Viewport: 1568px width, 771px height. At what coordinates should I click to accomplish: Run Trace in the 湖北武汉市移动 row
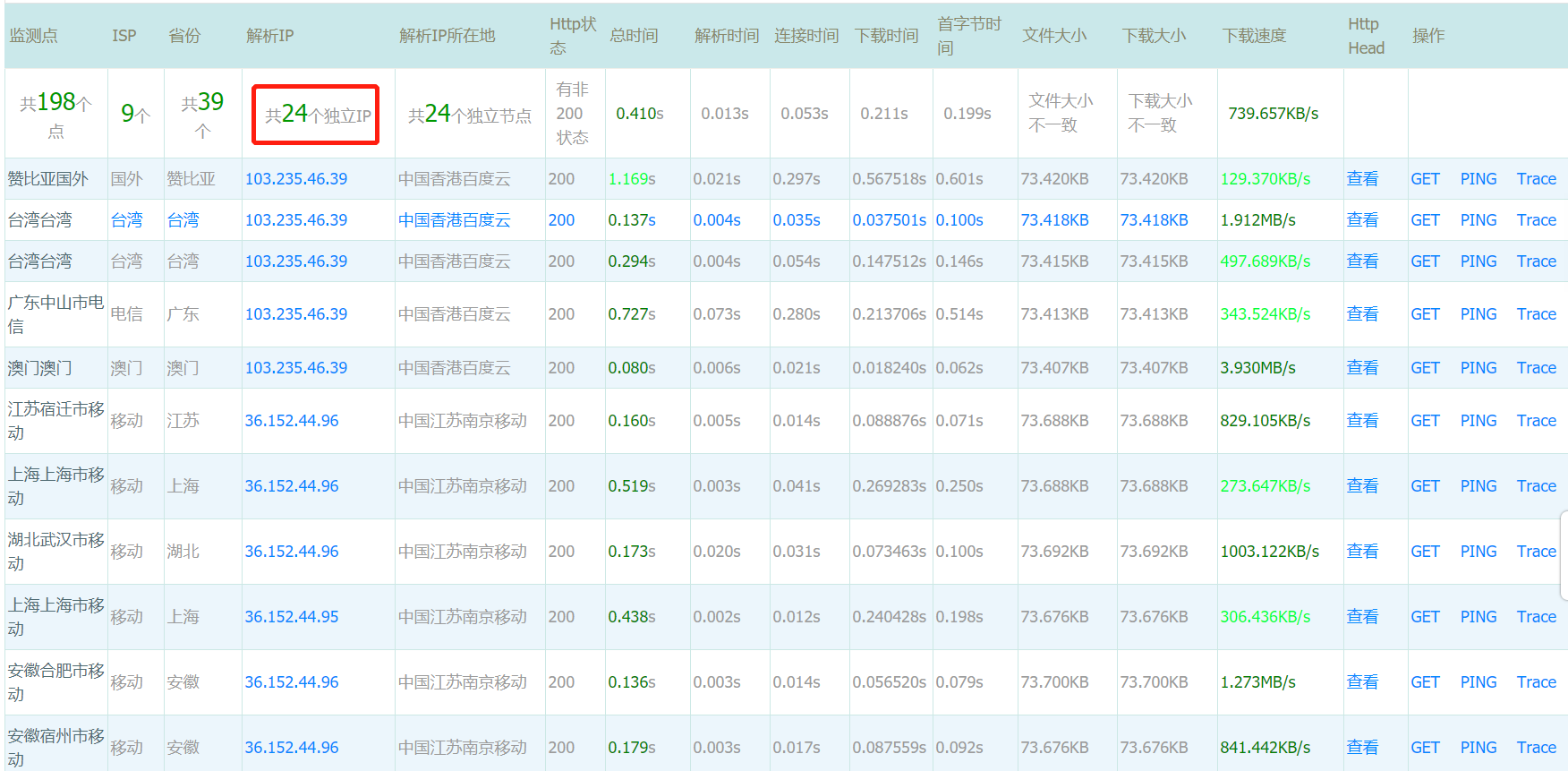(x=1537, y=552)
